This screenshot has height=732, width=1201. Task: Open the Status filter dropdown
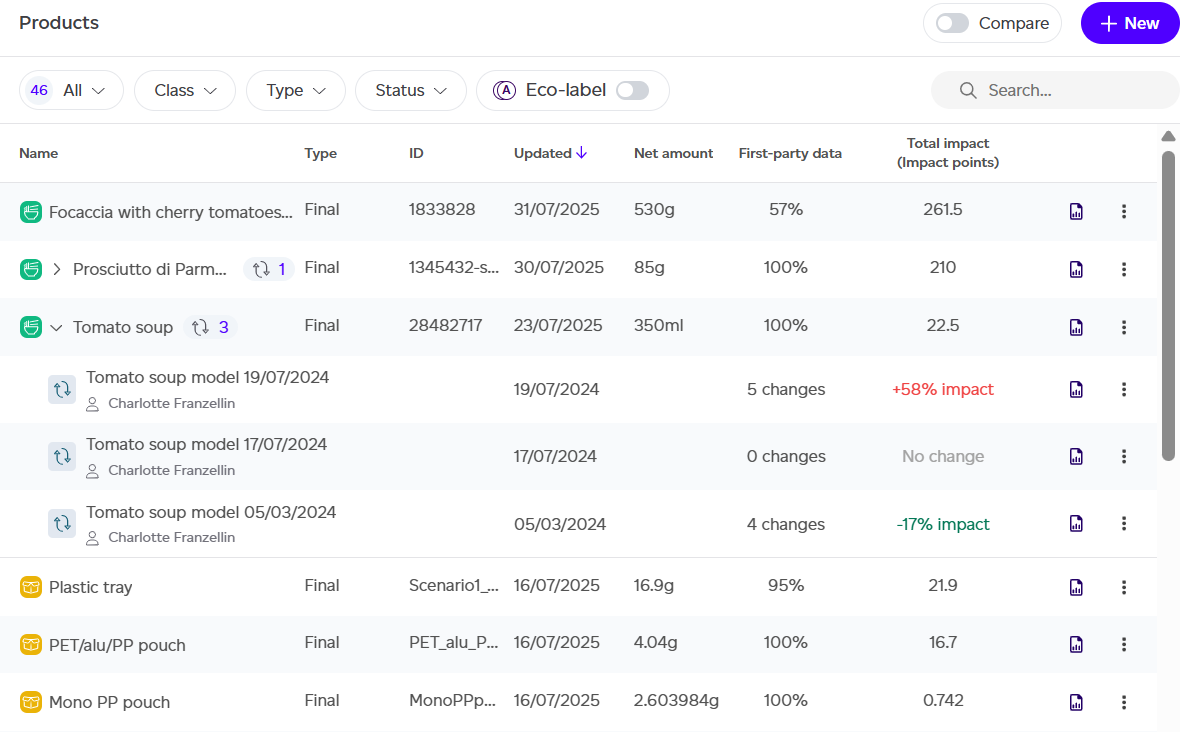411,90
